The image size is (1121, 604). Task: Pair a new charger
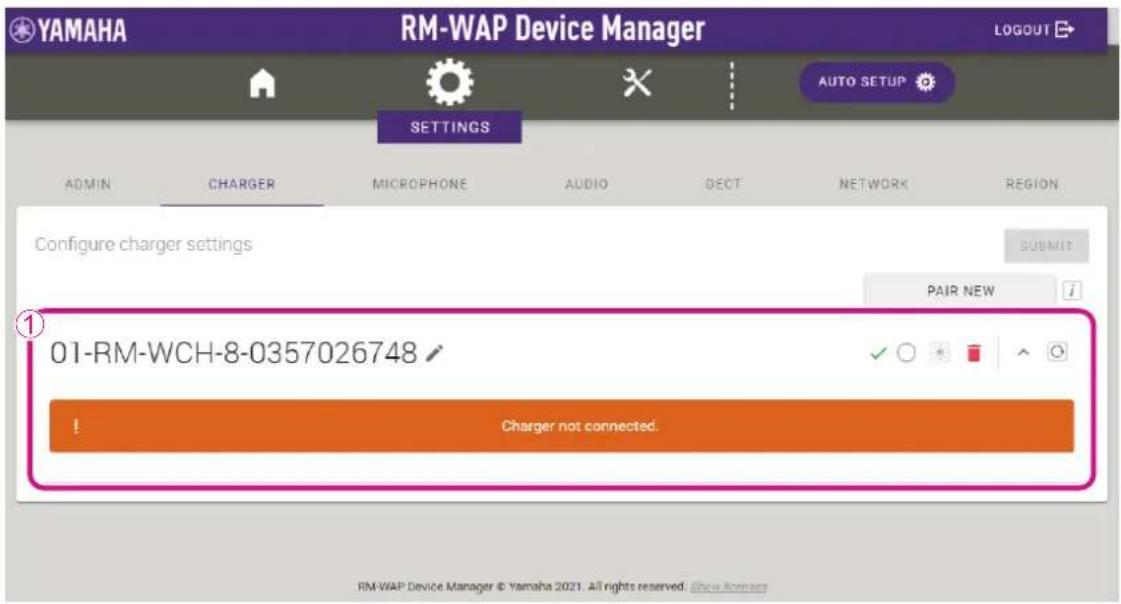coord(960,290)
